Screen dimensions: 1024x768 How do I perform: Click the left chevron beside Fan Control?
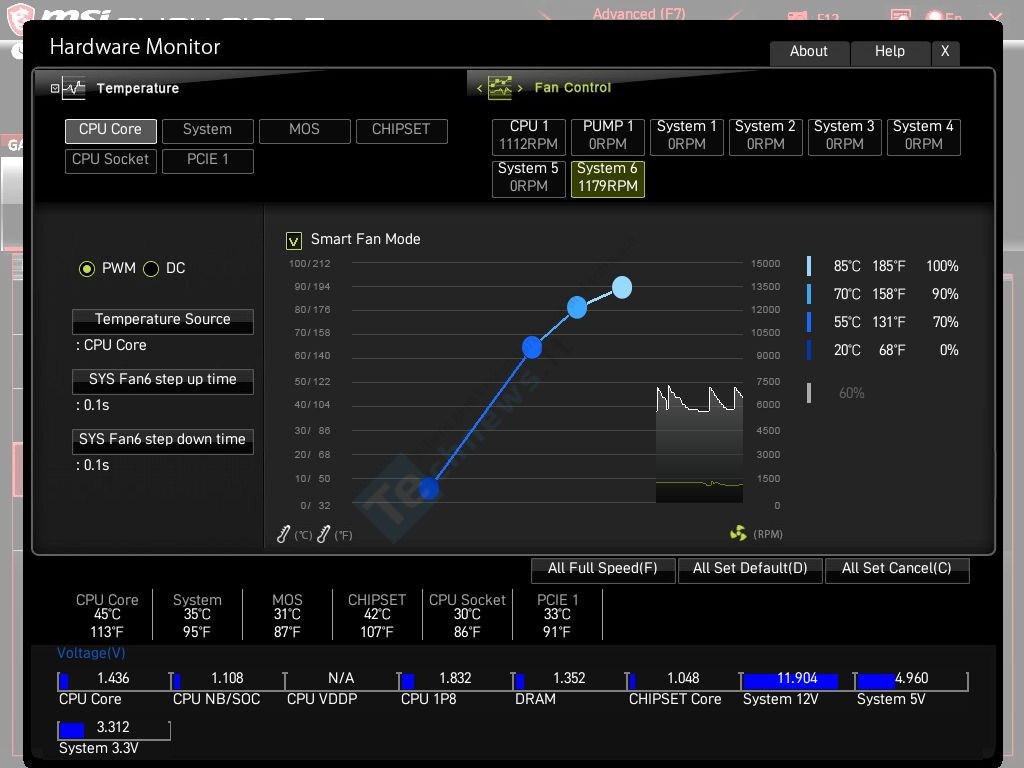pos(479,88)
